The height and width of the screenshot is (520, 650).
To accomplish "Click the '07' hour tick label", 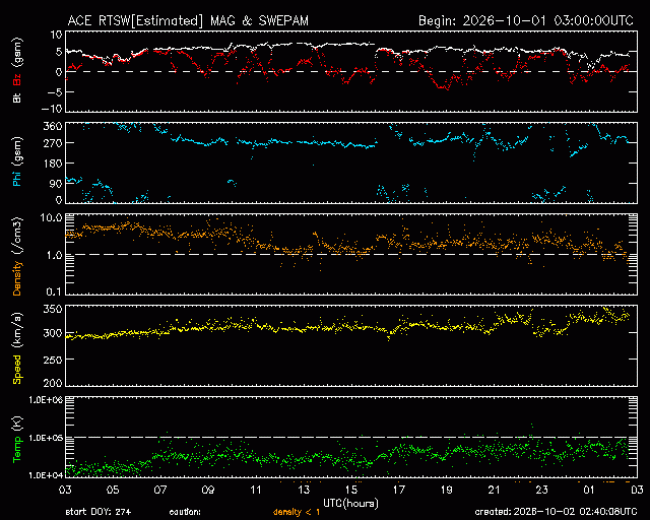I will (160, 490).
